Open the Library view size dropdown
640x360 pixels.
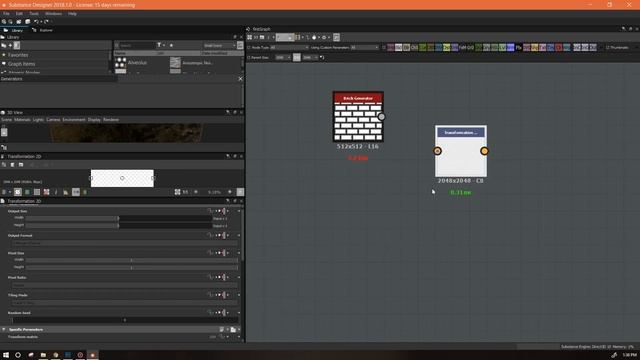pyautogui.click(x=220, y=45)
